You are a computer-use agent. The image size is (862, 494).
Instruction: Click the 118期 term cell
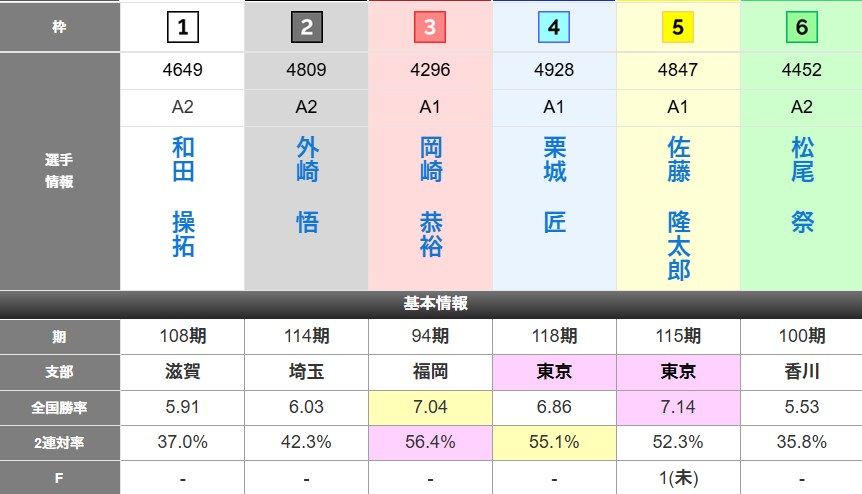pyautogui.click(x=555, y=336)
